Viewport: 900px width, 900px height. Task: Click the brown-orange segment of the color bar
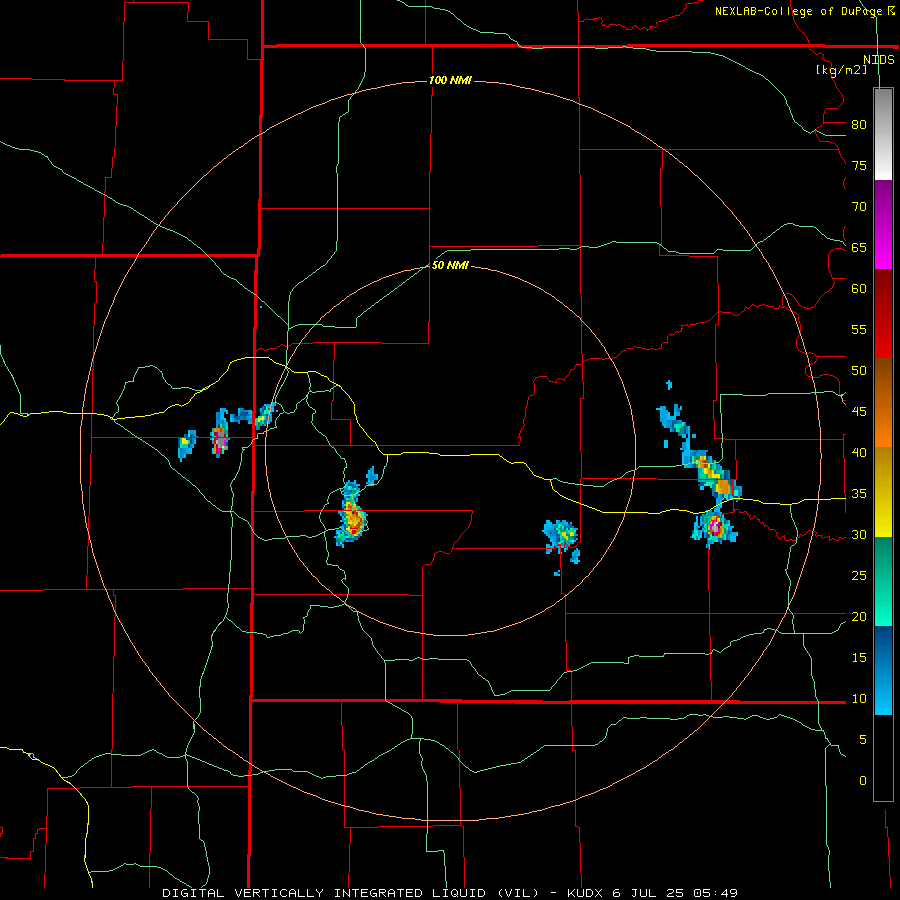pos(883,402)
